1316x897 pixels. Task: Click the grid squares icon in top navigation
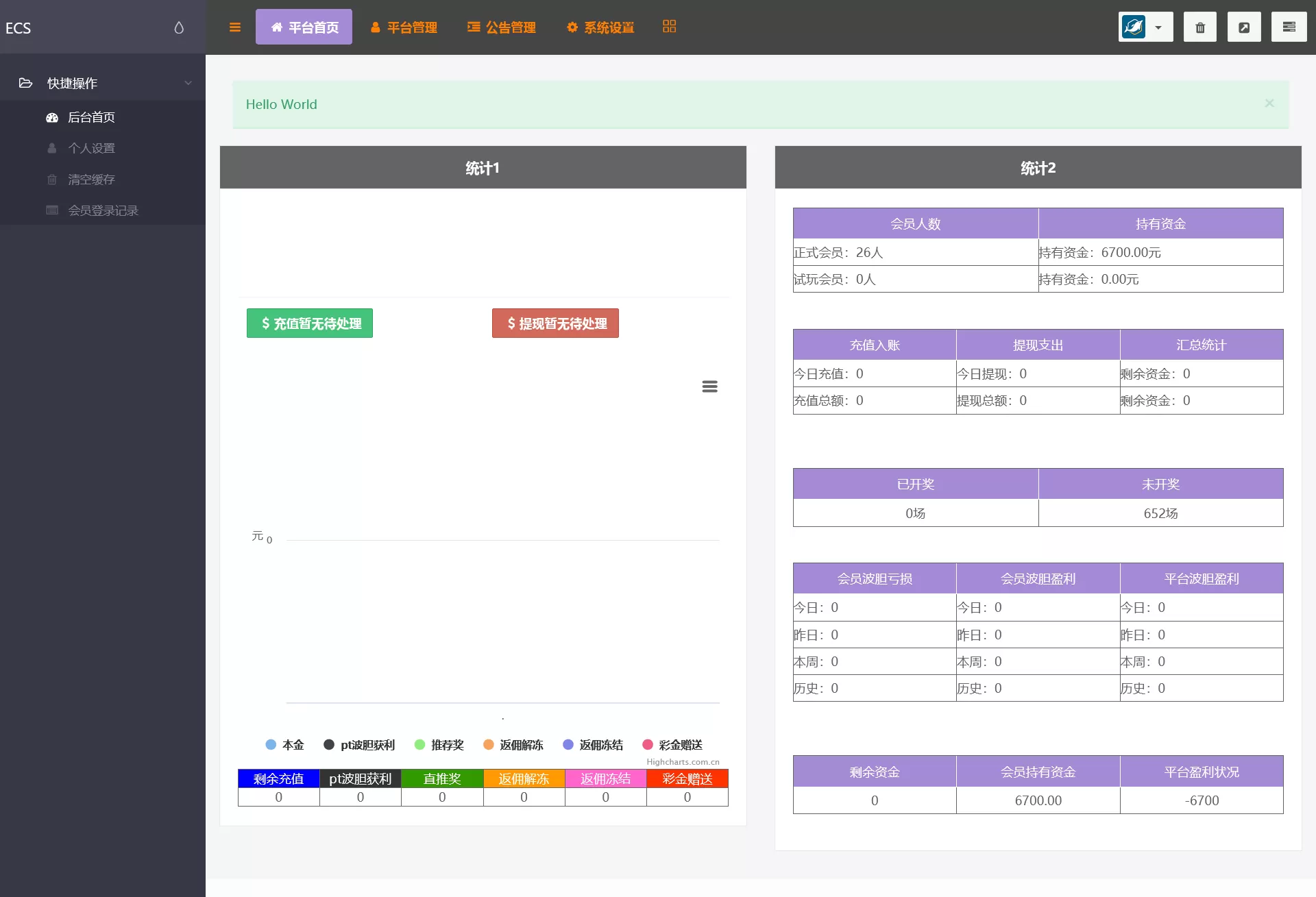click(x=669, y=26)
